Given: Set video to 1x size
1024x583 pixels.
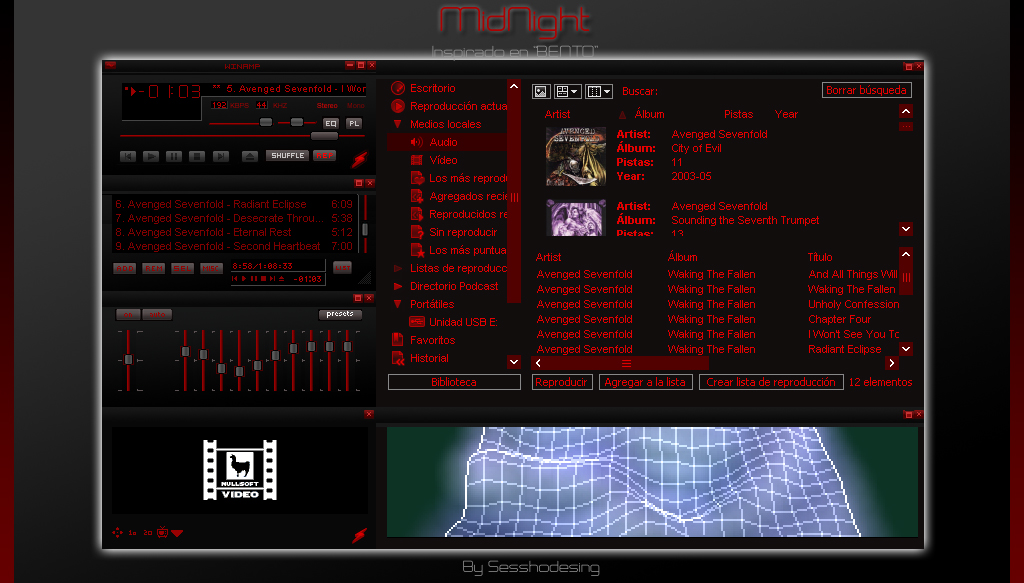Looking at the screenshot, I should click(x=133, y=533).
